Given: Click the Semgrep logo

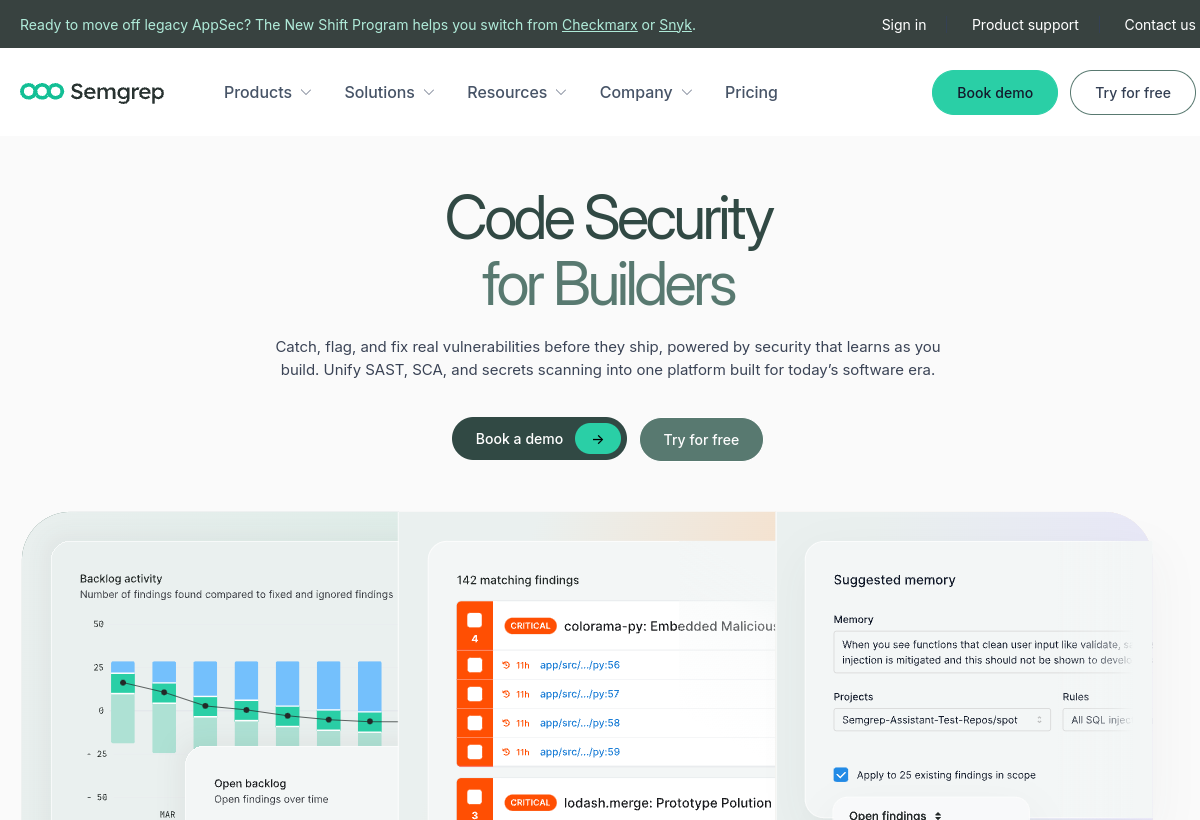Looking at the screenshot, I should (x=92, y=92).
